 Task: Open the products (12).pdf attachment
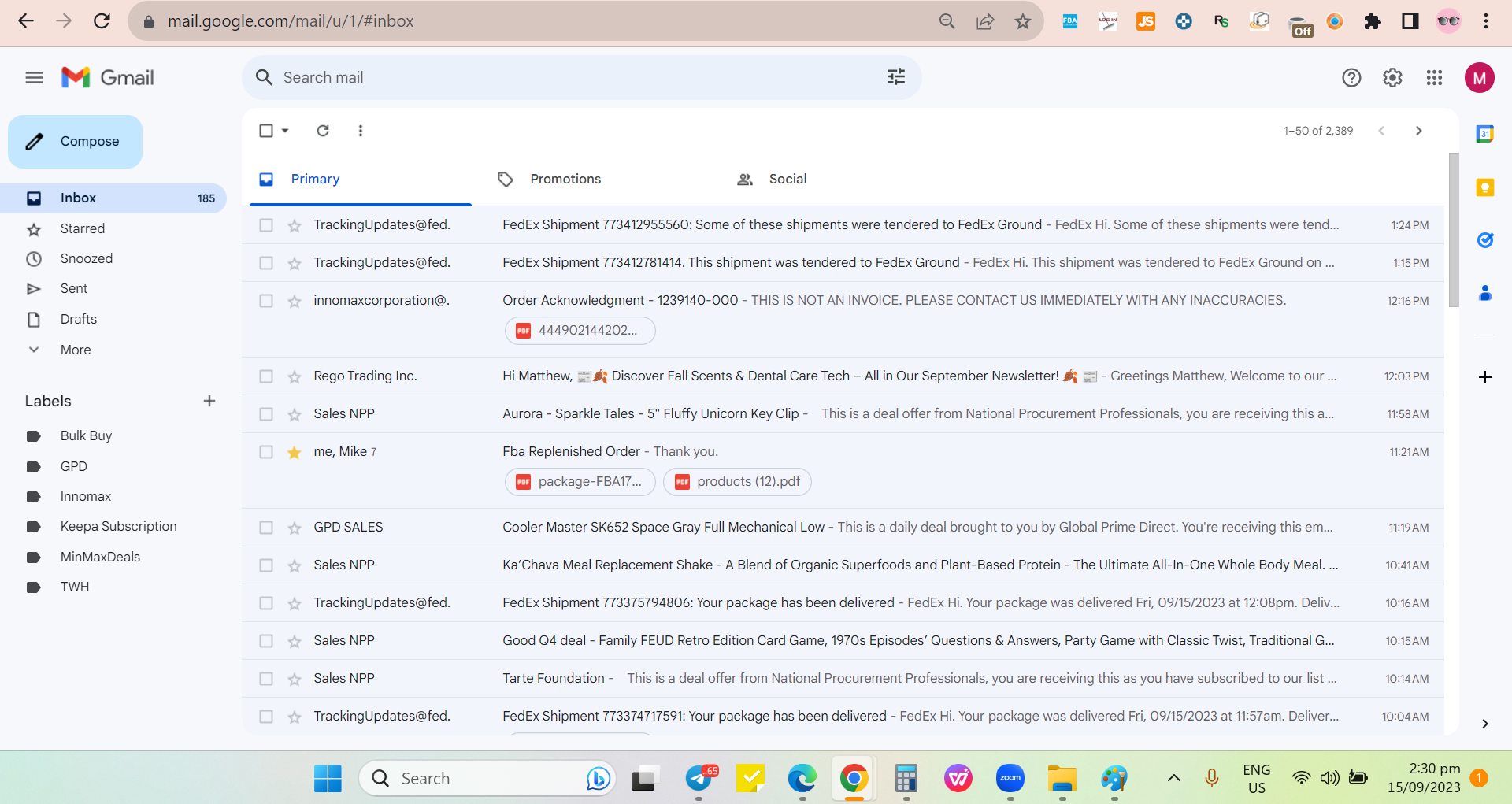[737, 482]
